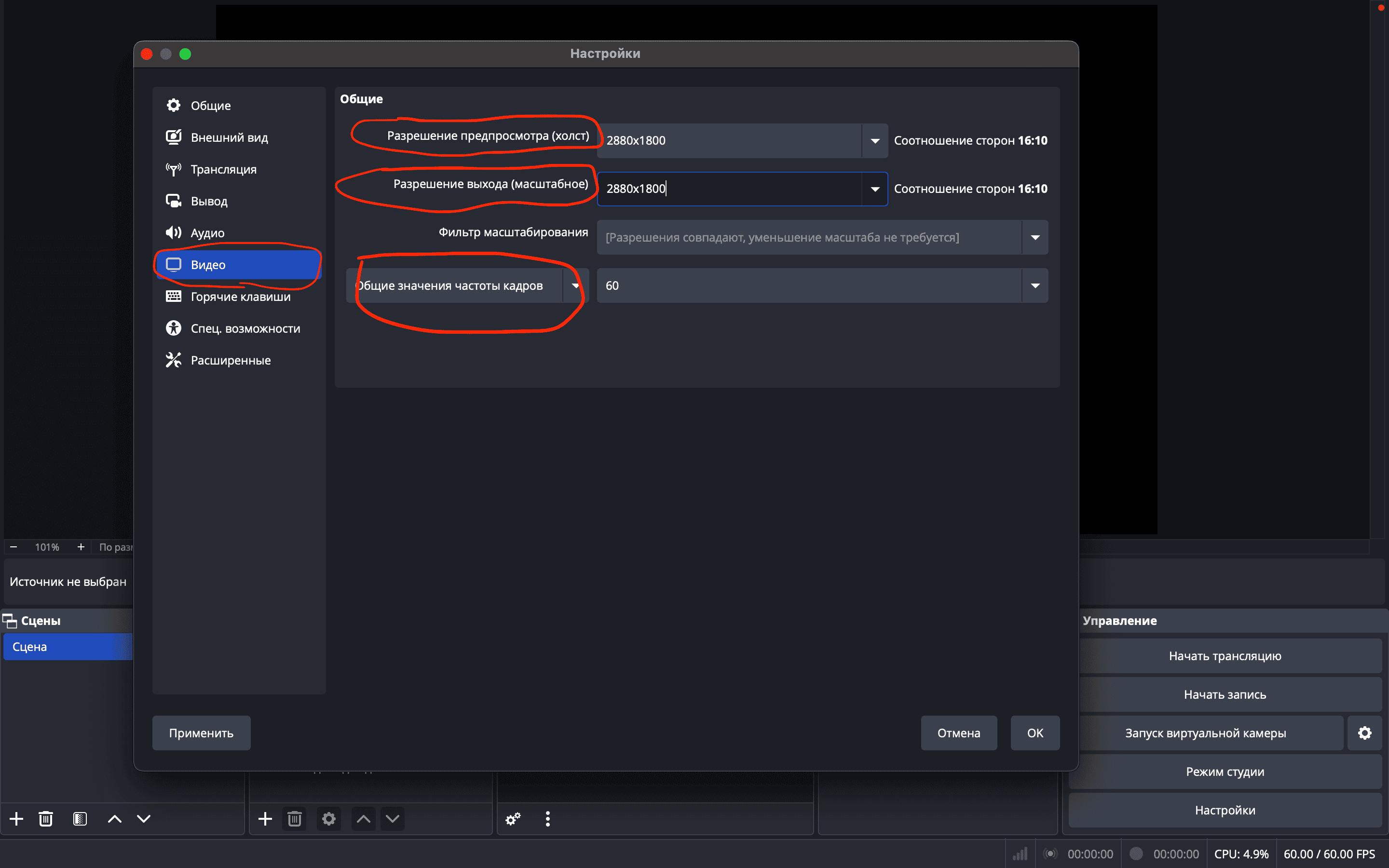The image size is (1389, 868).
Task: Expand the canvas resolution dropdown arrow
Action: click(x=875, y=141)
